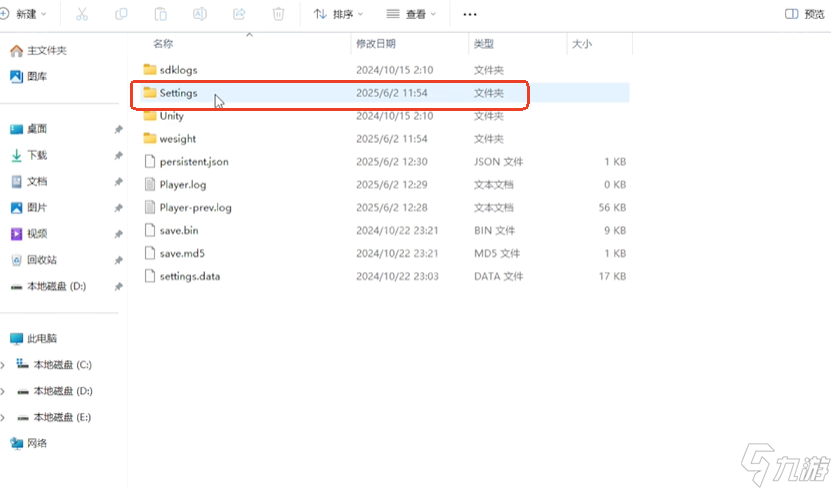831x488 pixels.
Task: Click date 2025/6/2 12:30 of persistent.json
Action: pyautogui.click(x=392, y=162)
